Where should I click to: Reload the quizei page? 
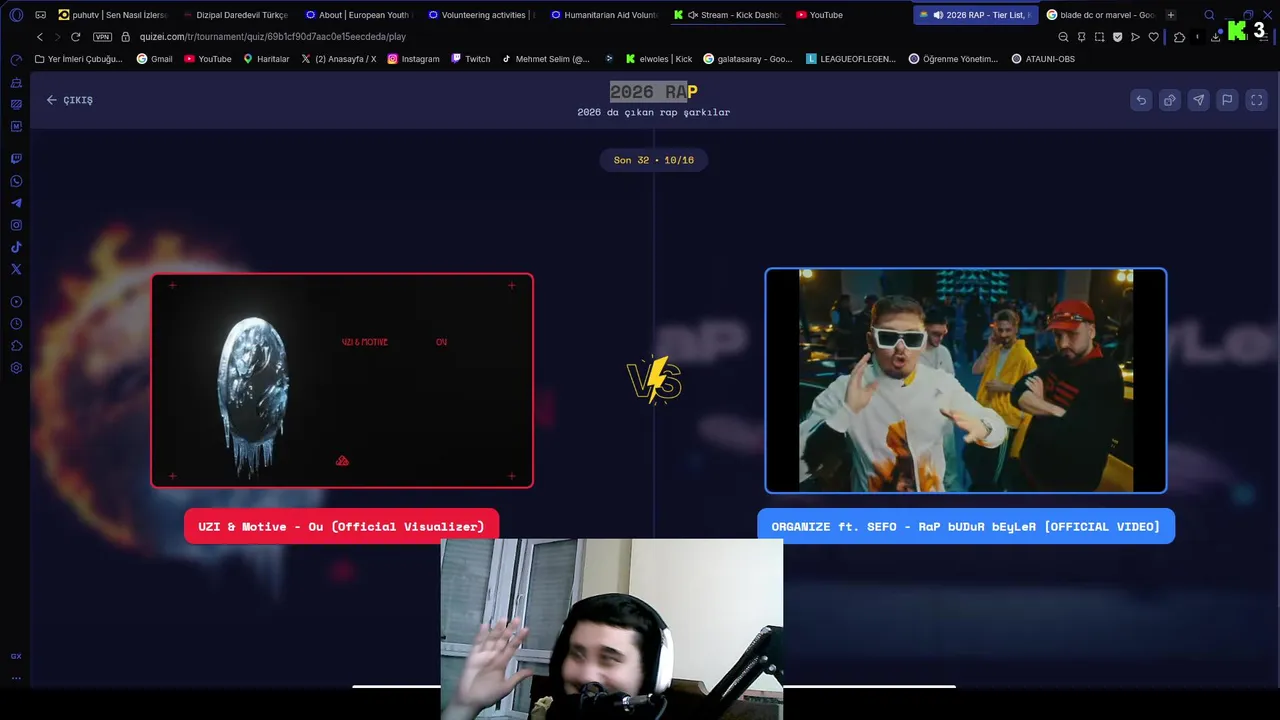[75, 37]
